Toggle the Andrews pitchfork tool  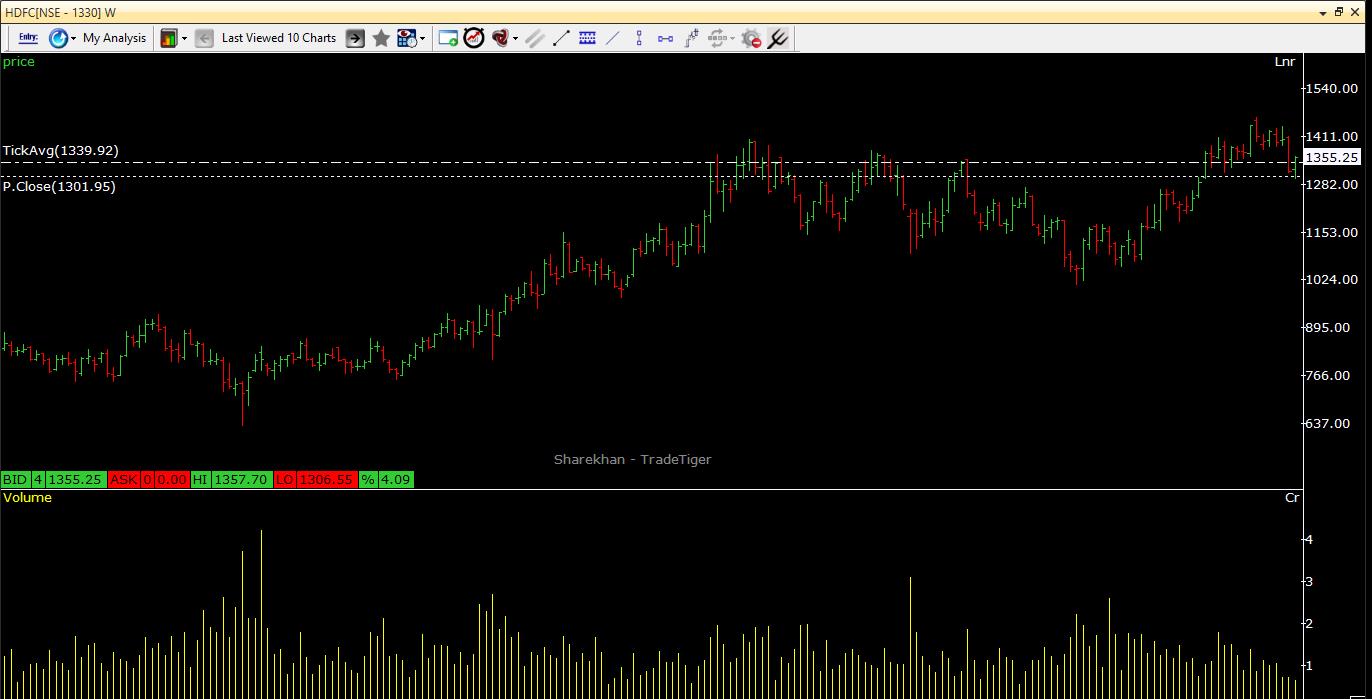coord(777,38)
